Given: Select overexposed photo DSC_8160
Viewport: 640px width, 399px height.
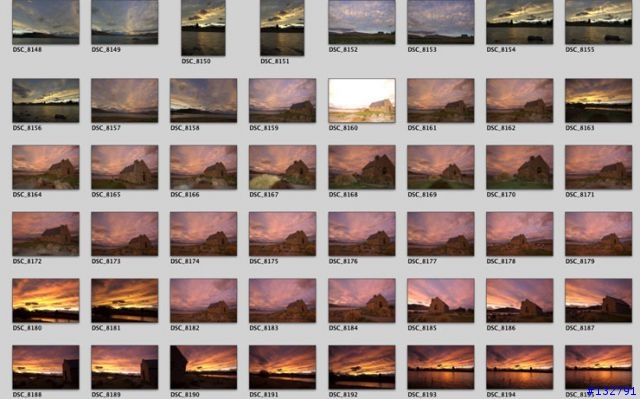Looking at the screenshot, I should pyautogui.click(x=362, y=100).
